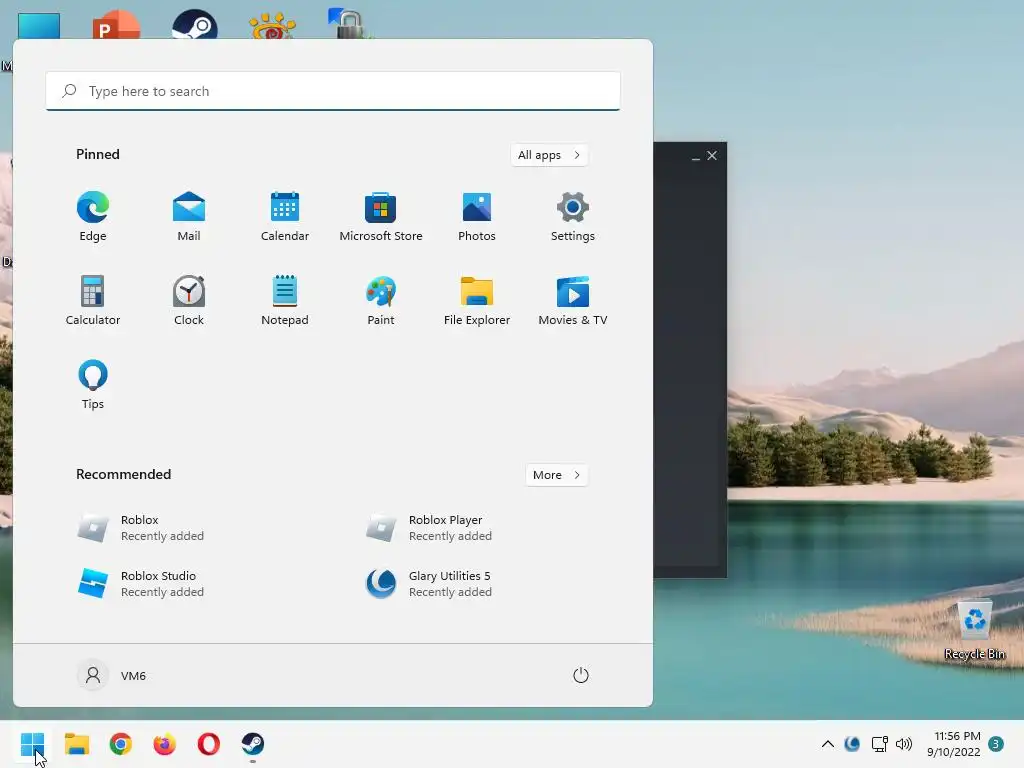This screenshot has height=768, width=1024.
Task: Open the clock showing 11:56 PM
Action: (953, 744)
